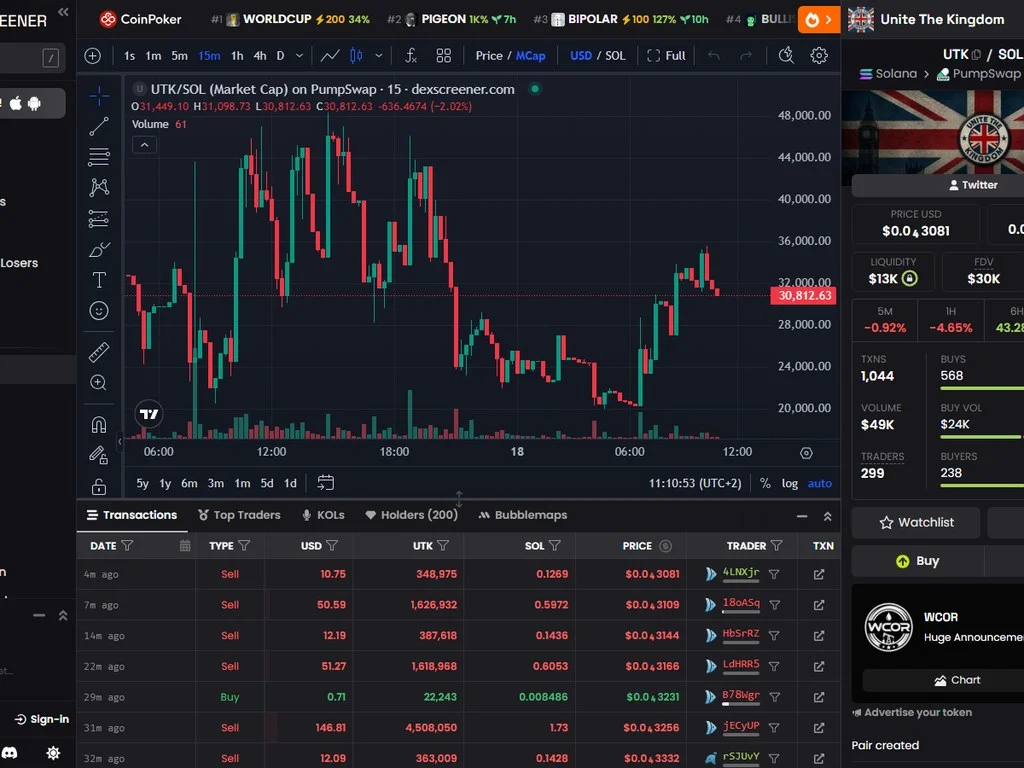The width and height of the screenshot is (1024, 768).
Task: Select the 5d range at chart bottom
Action: [267, 484]
